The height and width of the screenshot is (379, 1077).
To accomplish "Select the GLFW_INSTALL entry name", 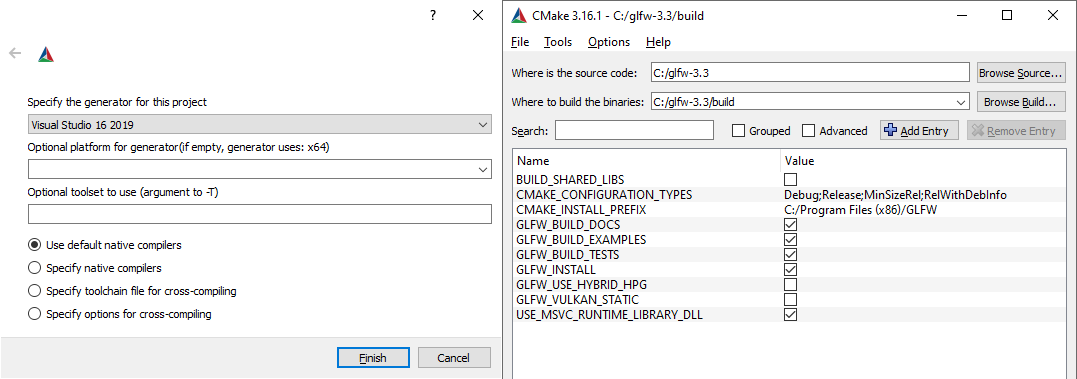I will point(556,271).
